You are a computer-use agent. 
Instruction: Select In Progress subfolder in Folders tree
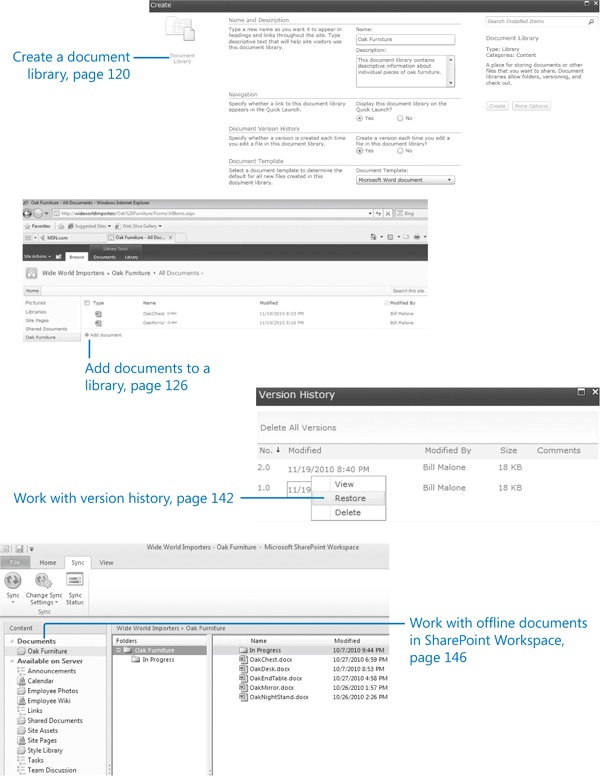point(152,660)
